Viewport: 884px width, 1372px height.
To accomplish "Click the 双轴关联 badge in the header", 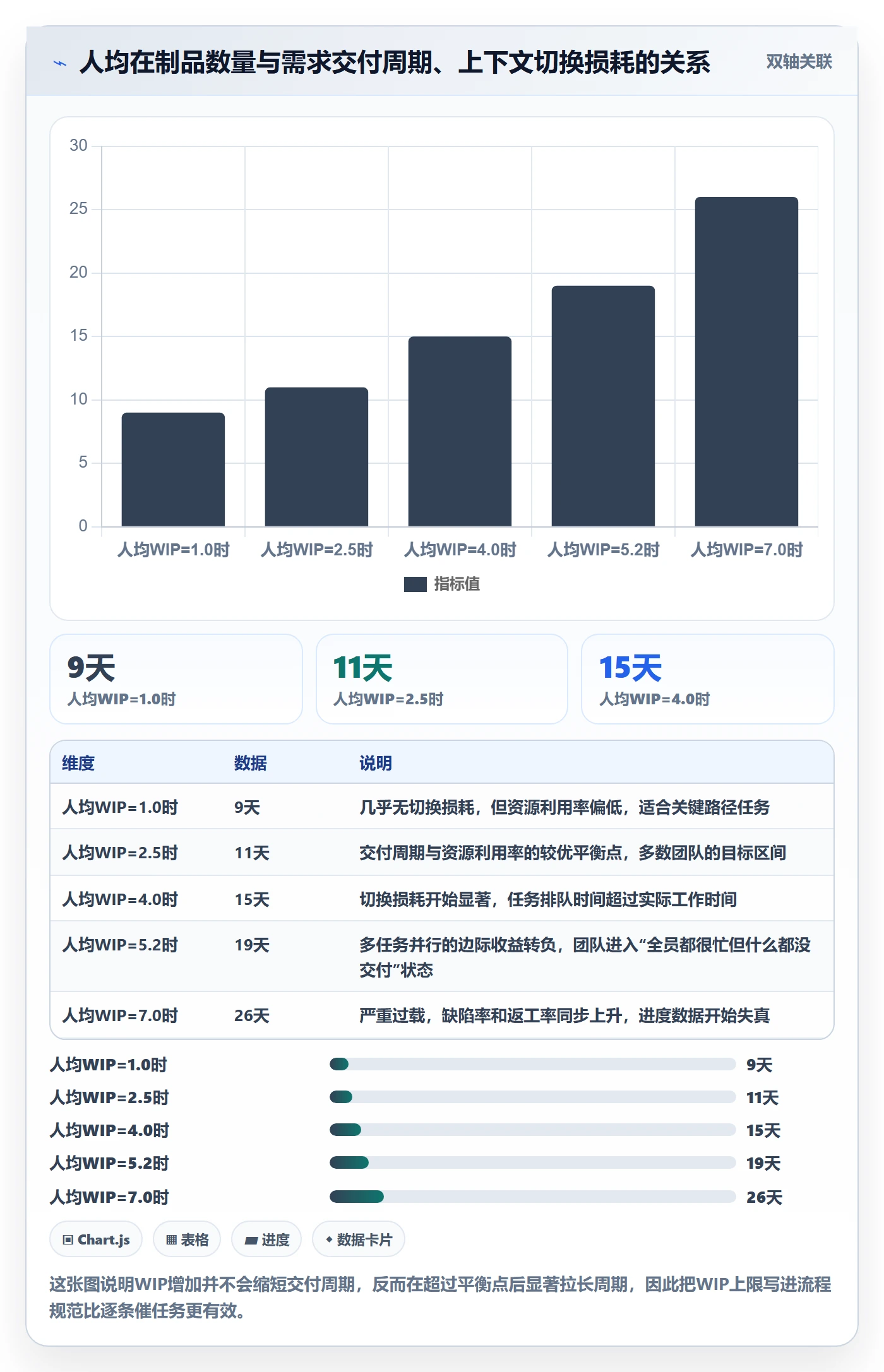I will tap(799, 62).
